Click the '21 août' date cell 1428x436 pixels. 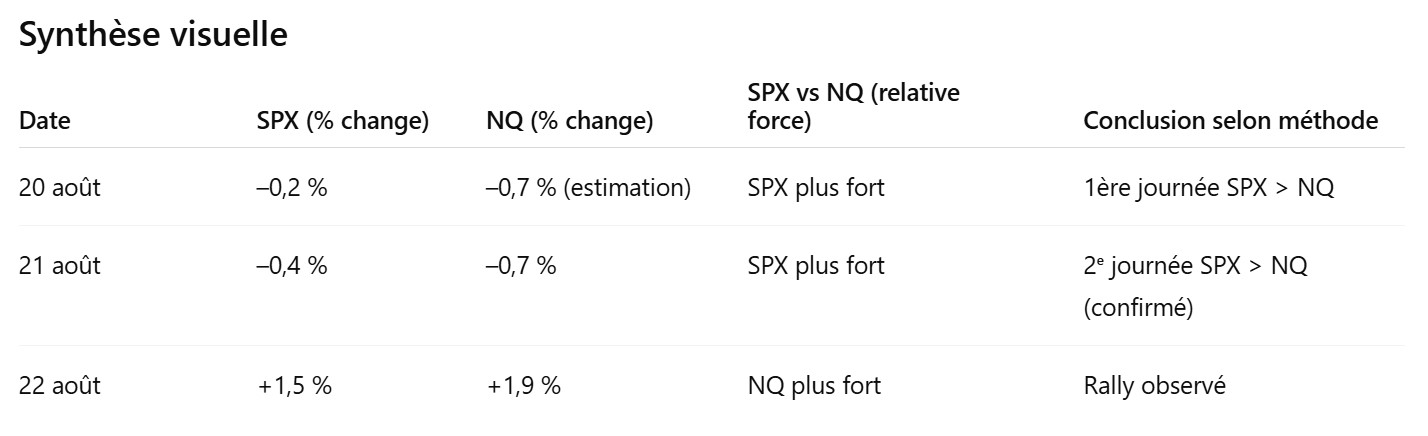pyautogui.click(x=60, y=266)
